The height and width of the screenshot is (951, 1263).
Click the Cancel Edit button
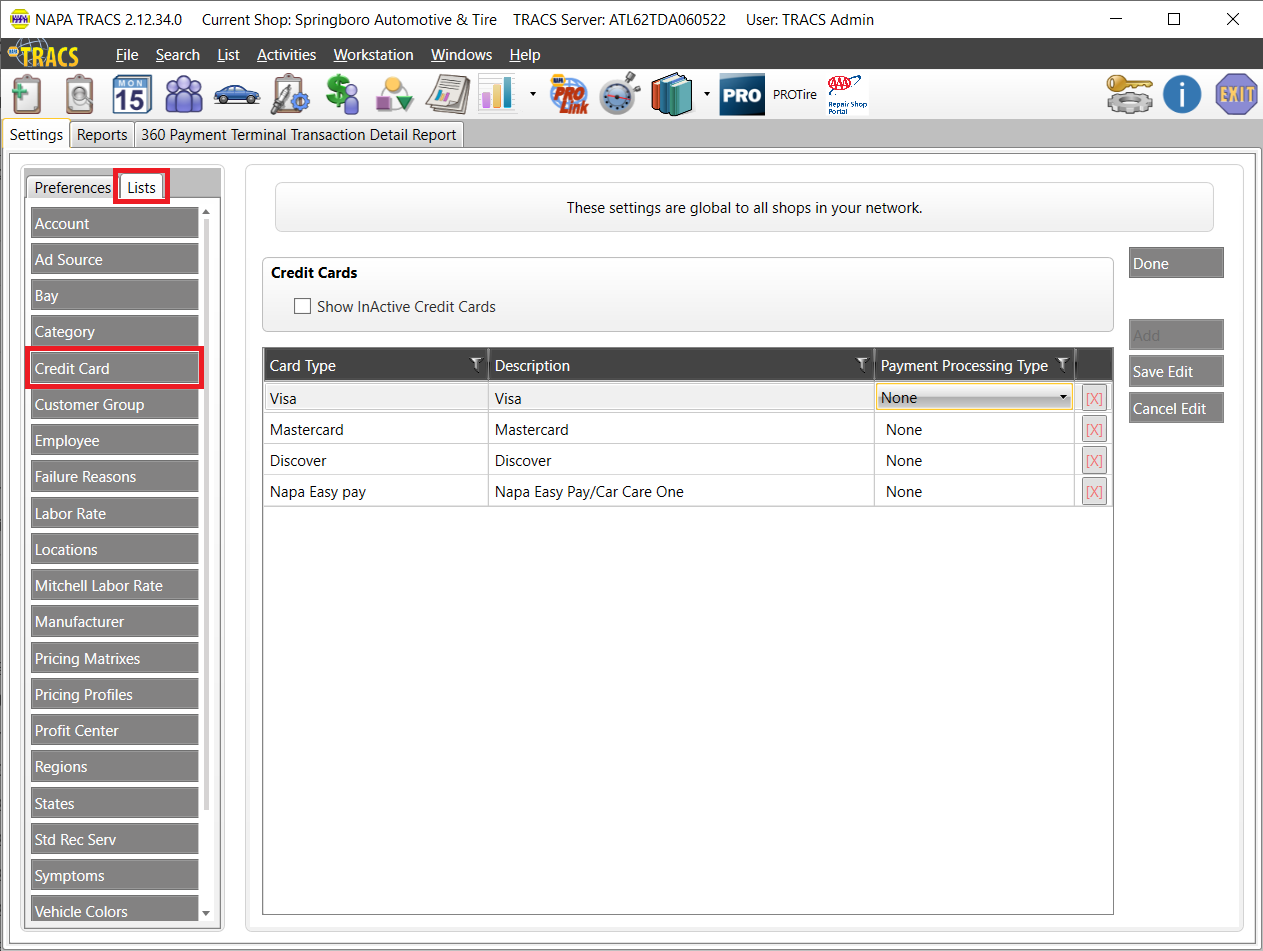[x=1176, y=408]
